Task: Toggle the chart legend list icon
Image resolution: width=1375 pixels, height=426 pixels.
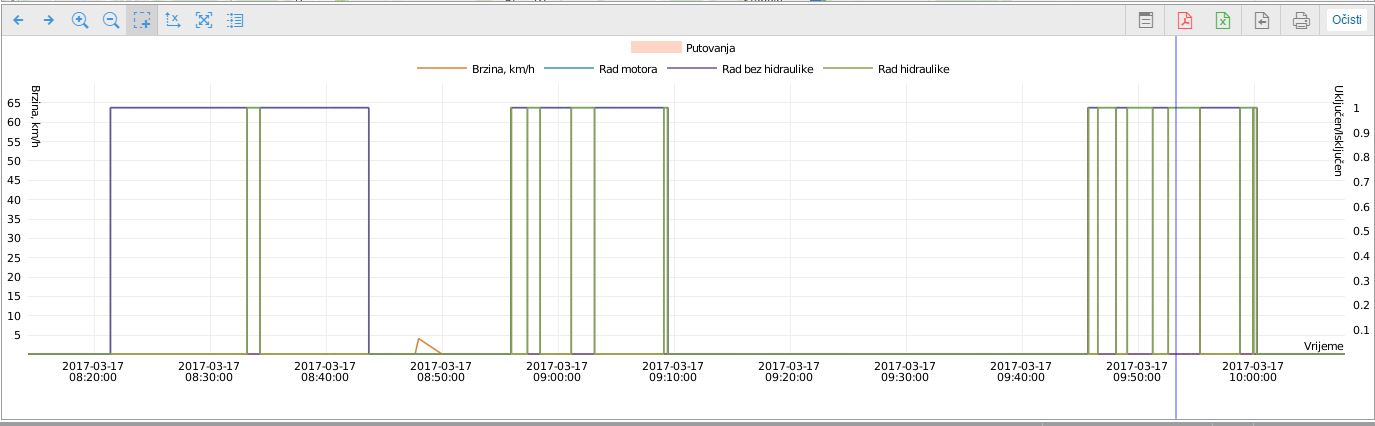Action: (x=235, y=20)
